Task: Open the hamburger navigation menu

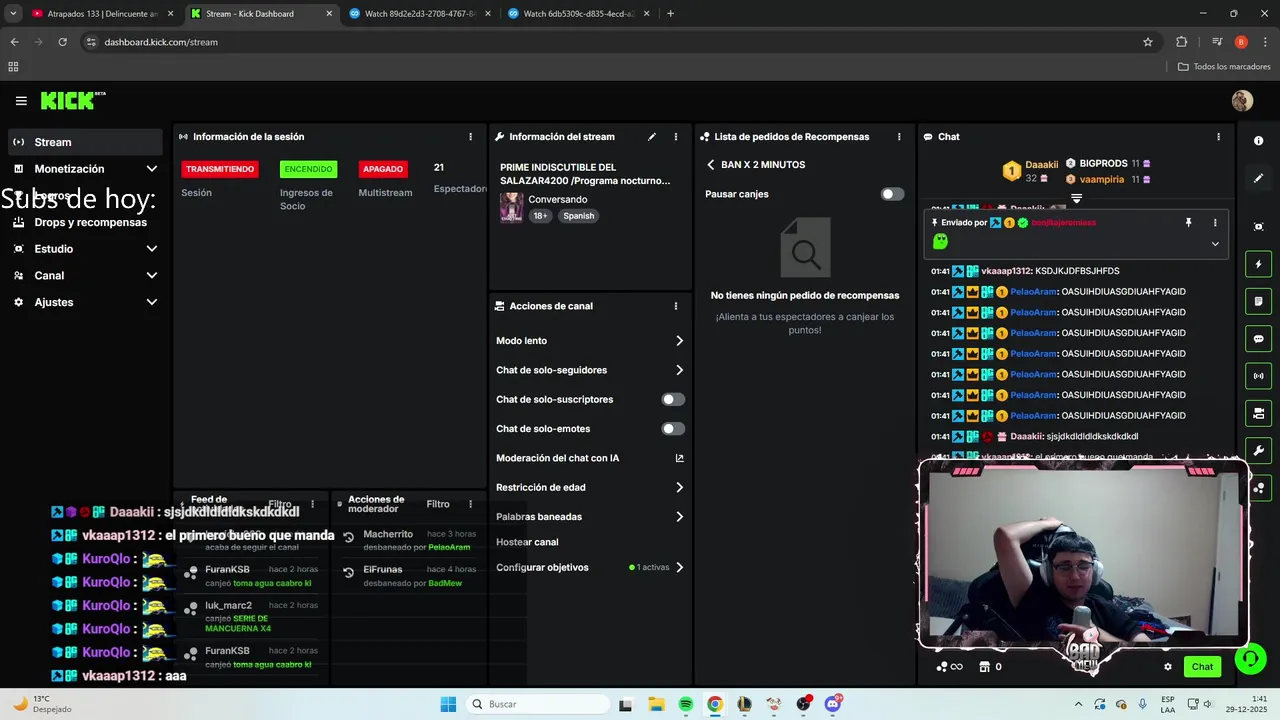Action: pos(21,101)
